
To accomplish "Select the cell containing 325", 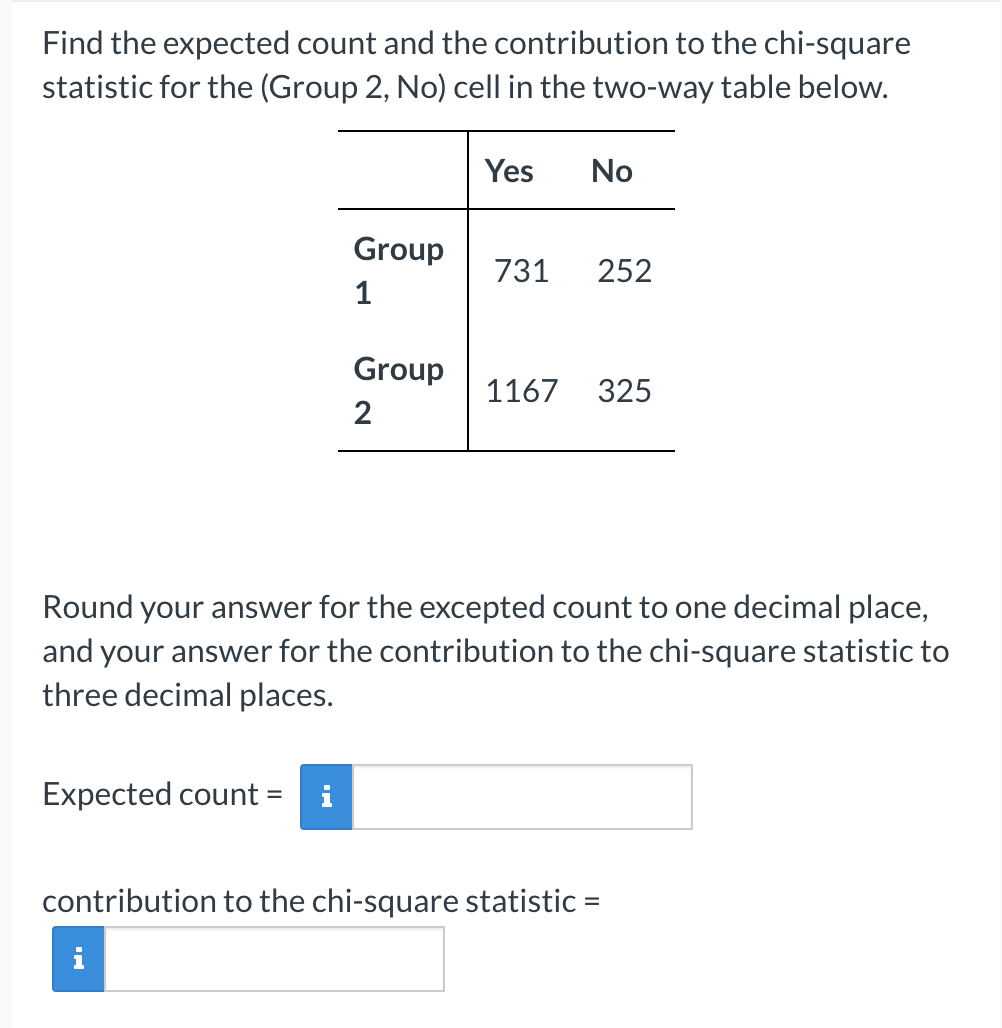I will click(x=626, y=391).
